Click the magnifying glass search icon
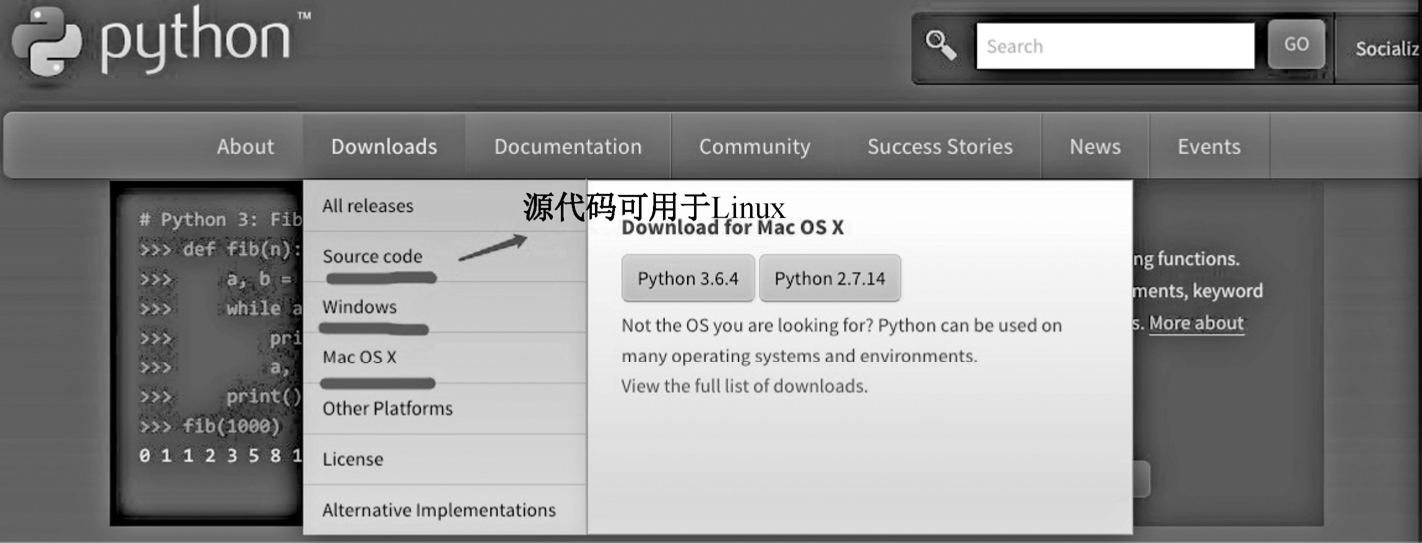 pyautogui.click(x=941, y=45)
